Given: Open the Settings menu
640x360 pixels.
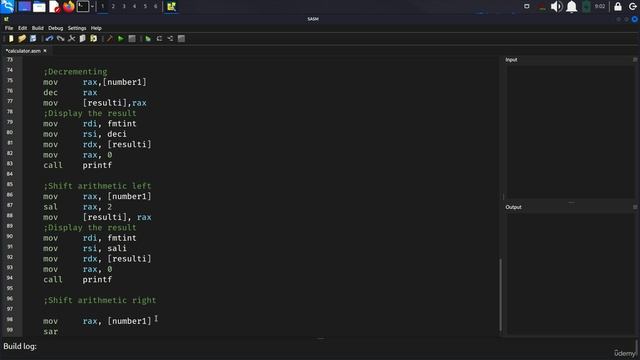Looking at the screenshot, I should [77, 28].
